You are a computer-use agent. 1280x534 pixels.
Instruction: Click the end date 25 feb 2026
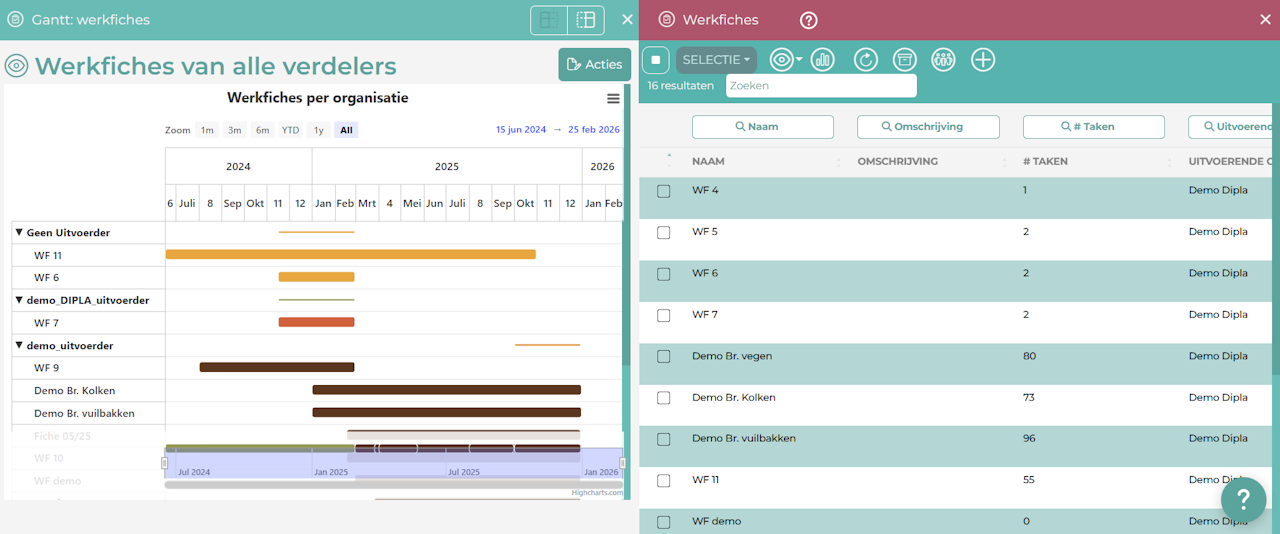pos(594,130)
